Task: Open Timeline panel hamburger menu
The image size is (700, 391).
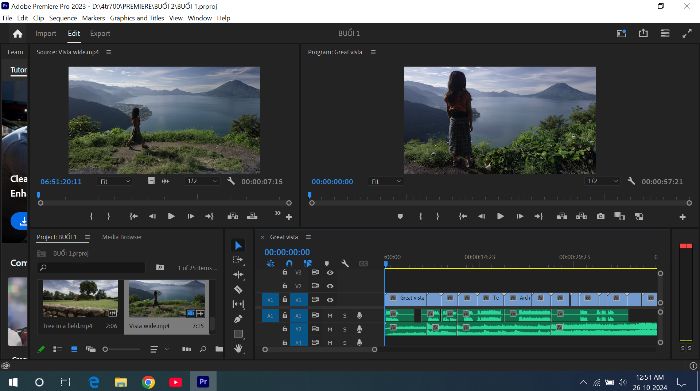Action: (x=308, y=237)
